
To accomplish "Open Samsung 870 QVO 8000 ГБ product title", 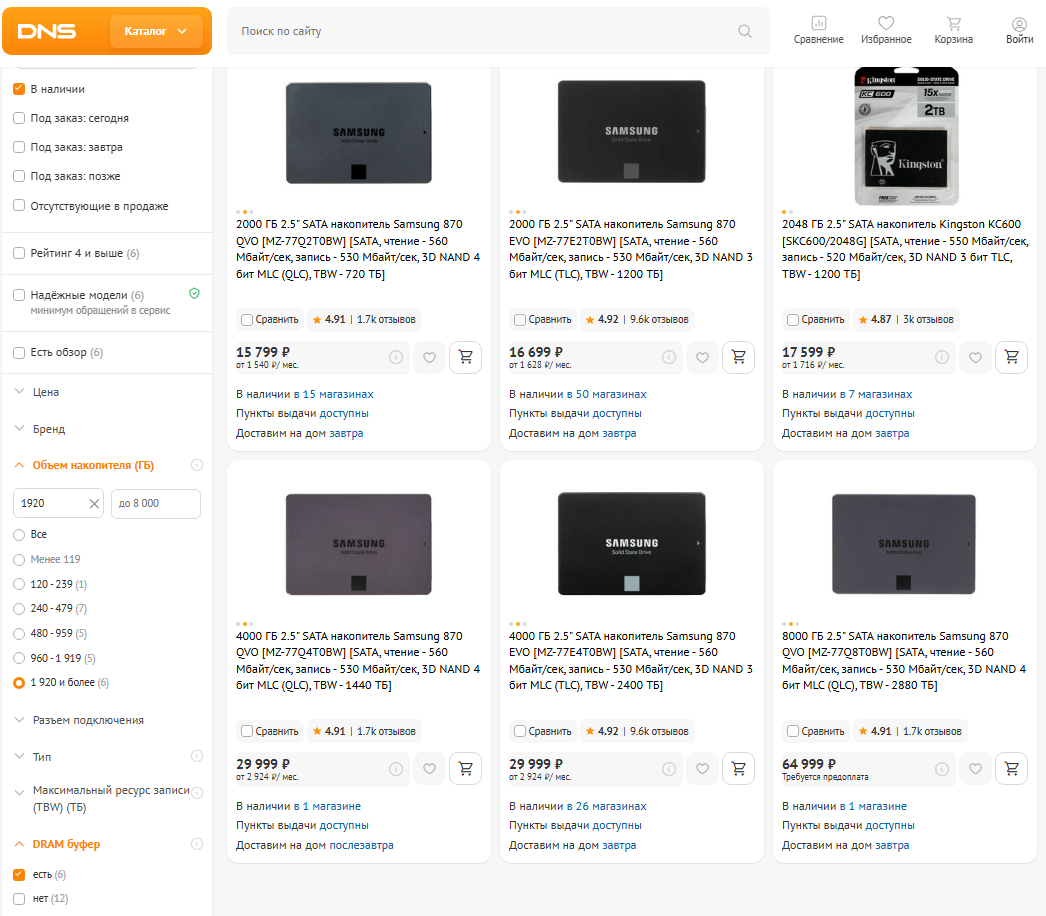I will click(904, 660).
